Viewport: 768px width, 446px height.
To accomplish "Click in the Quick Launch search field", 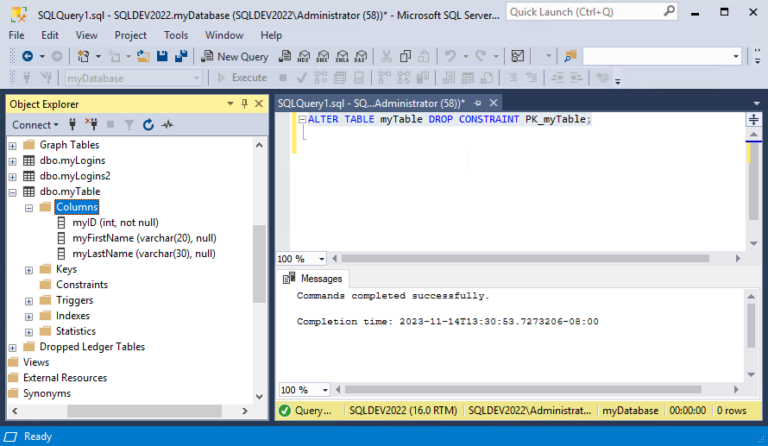I will pyautogui.click(x=591, y=12).
